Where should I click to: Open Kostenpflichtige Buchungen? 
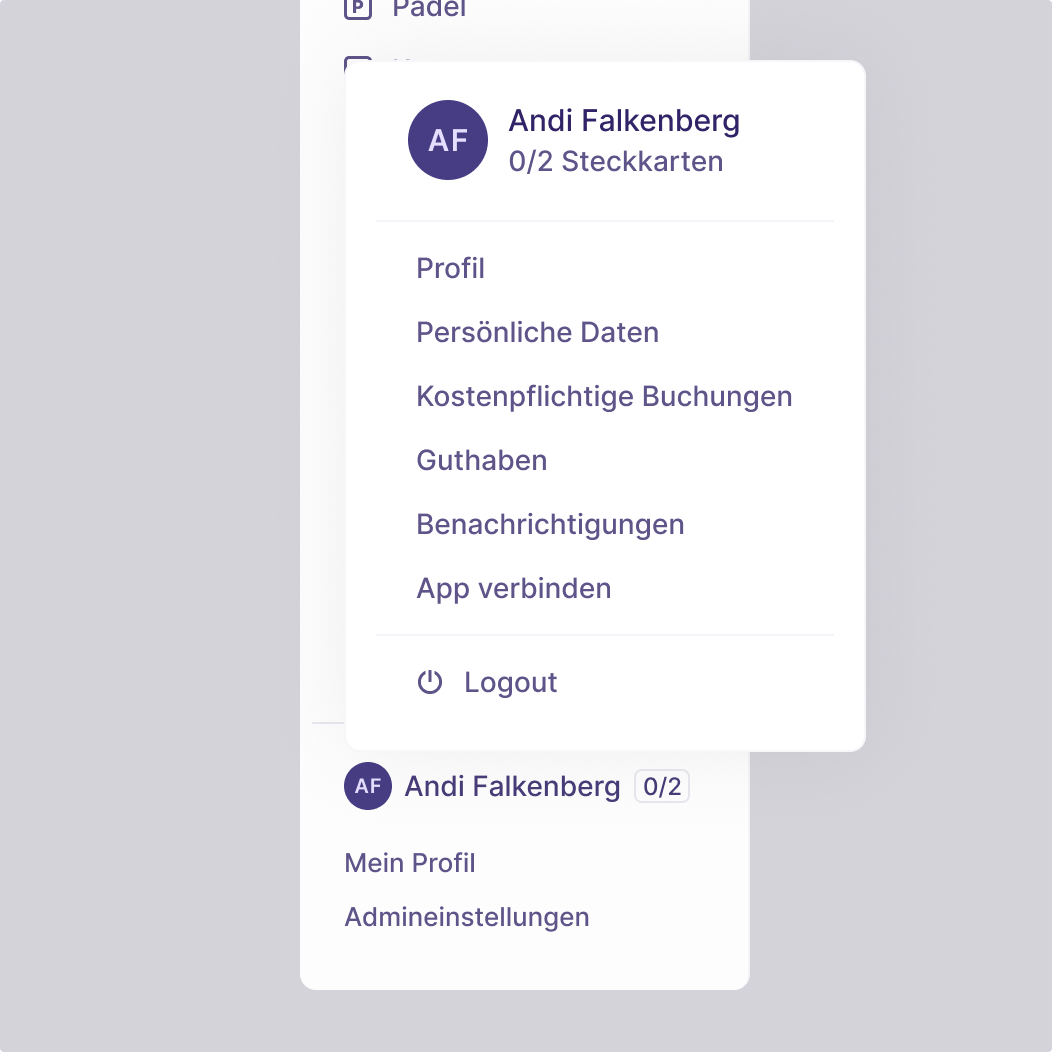(x=604, y=396)
